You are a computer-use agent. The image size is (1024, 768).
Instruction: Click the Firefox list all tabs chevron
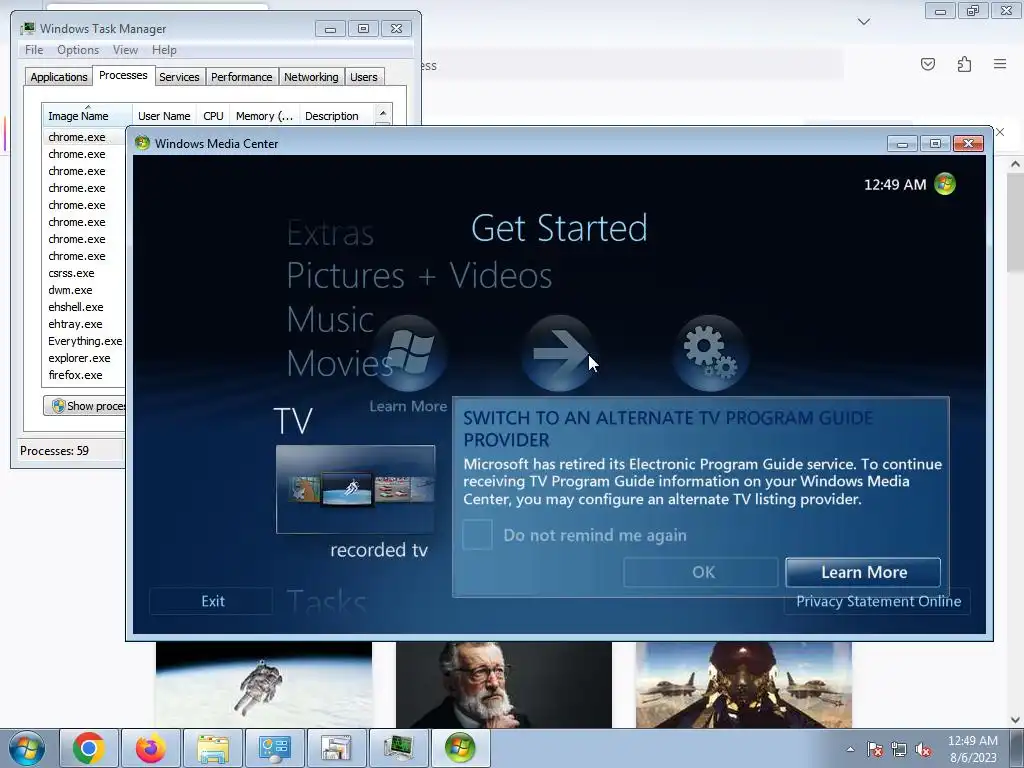coord(864,22)
